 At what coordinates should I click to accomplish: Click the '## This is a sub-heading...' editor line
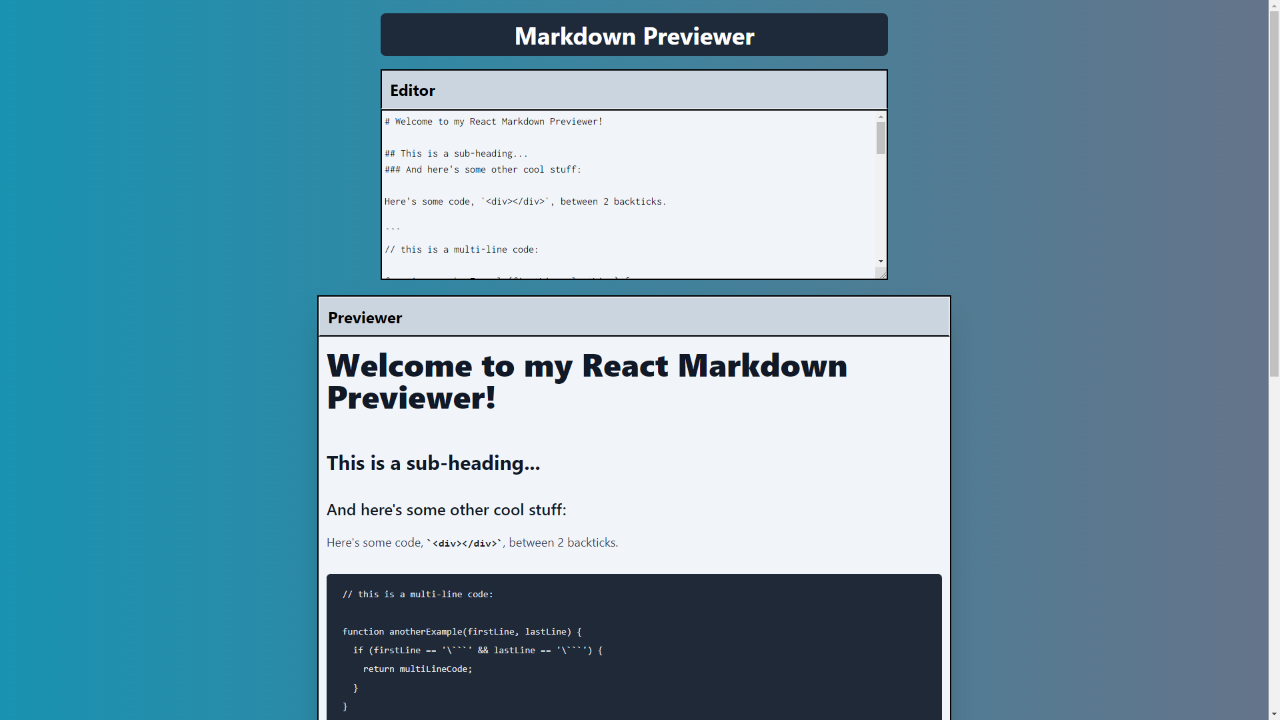point(456,154)
